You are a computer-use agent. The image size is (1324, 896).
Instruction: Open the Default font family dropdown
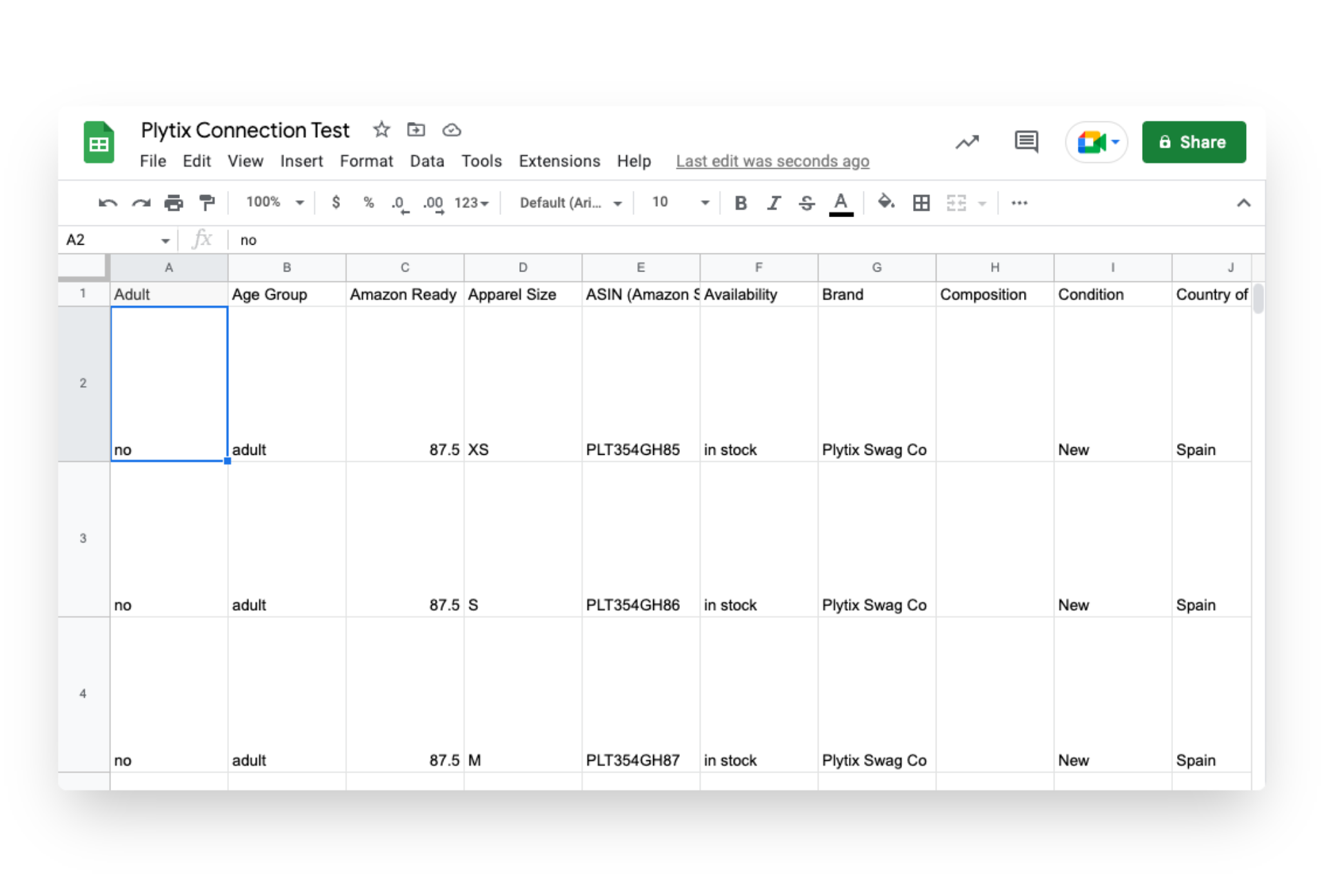[x=571, y=203]
